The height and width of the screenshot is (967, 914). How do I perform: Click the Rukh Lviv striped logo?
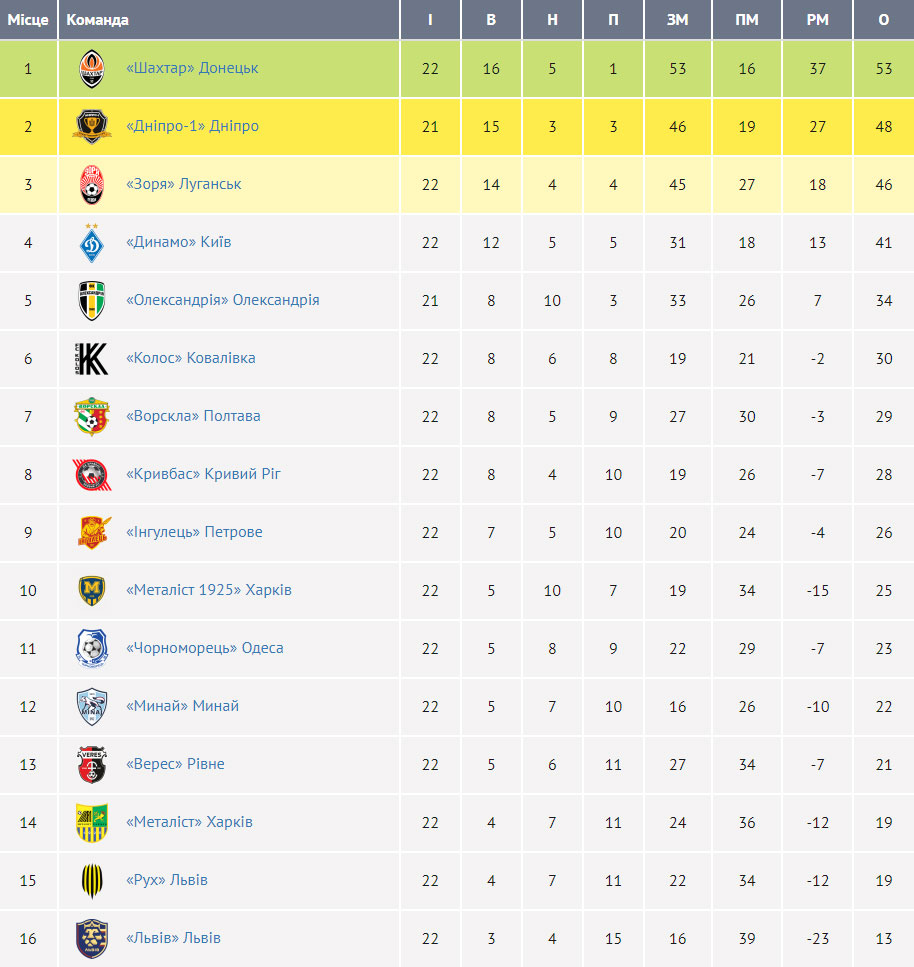point(92,881)
